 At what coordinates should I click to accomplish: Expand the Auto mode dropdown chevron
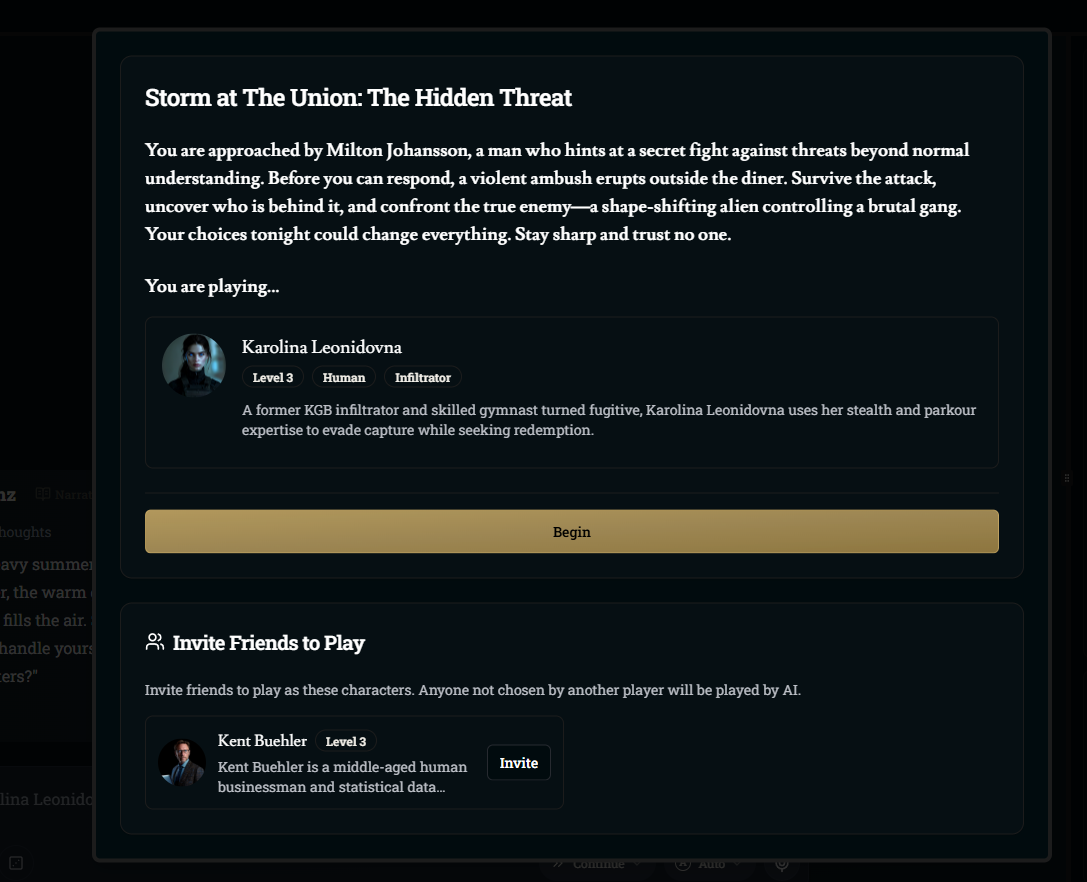(x=736, y=864)
